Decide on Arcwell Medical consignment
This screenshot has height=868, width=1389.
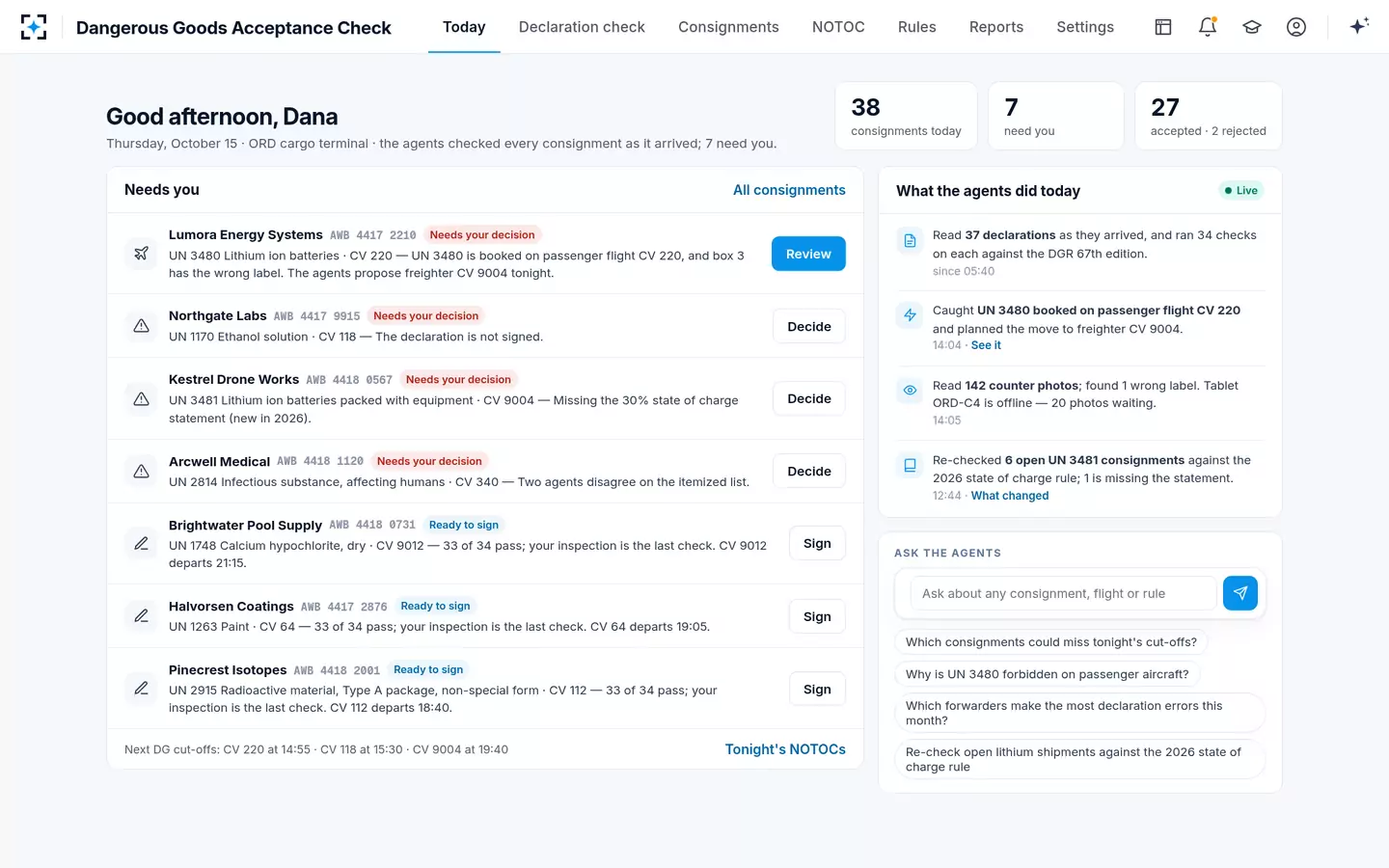pos(809,472)
